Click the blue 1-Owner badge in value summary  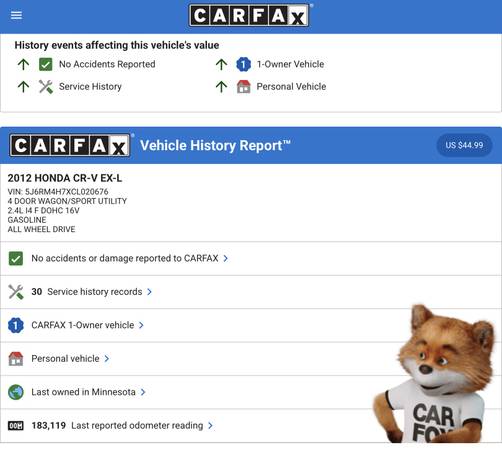click(243, 64)
